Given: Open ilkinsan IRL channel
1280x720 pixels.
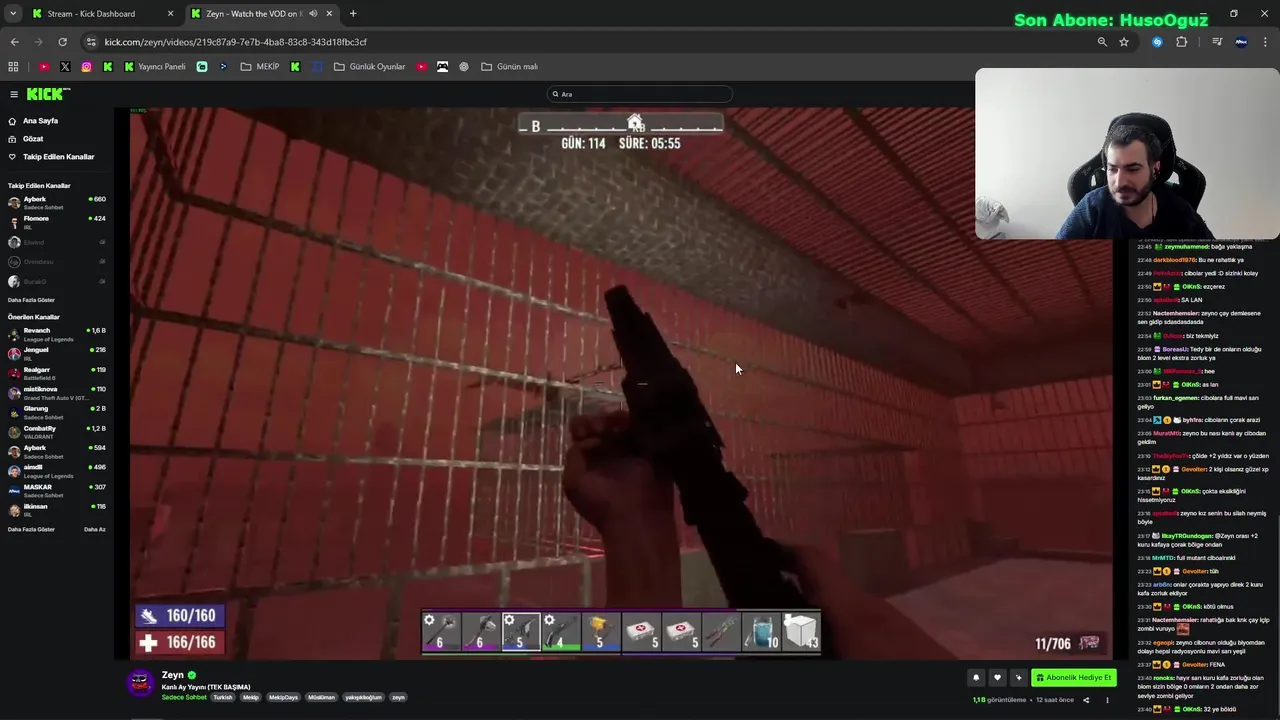Looking at the screenshot, I should [x=57, y=510].
